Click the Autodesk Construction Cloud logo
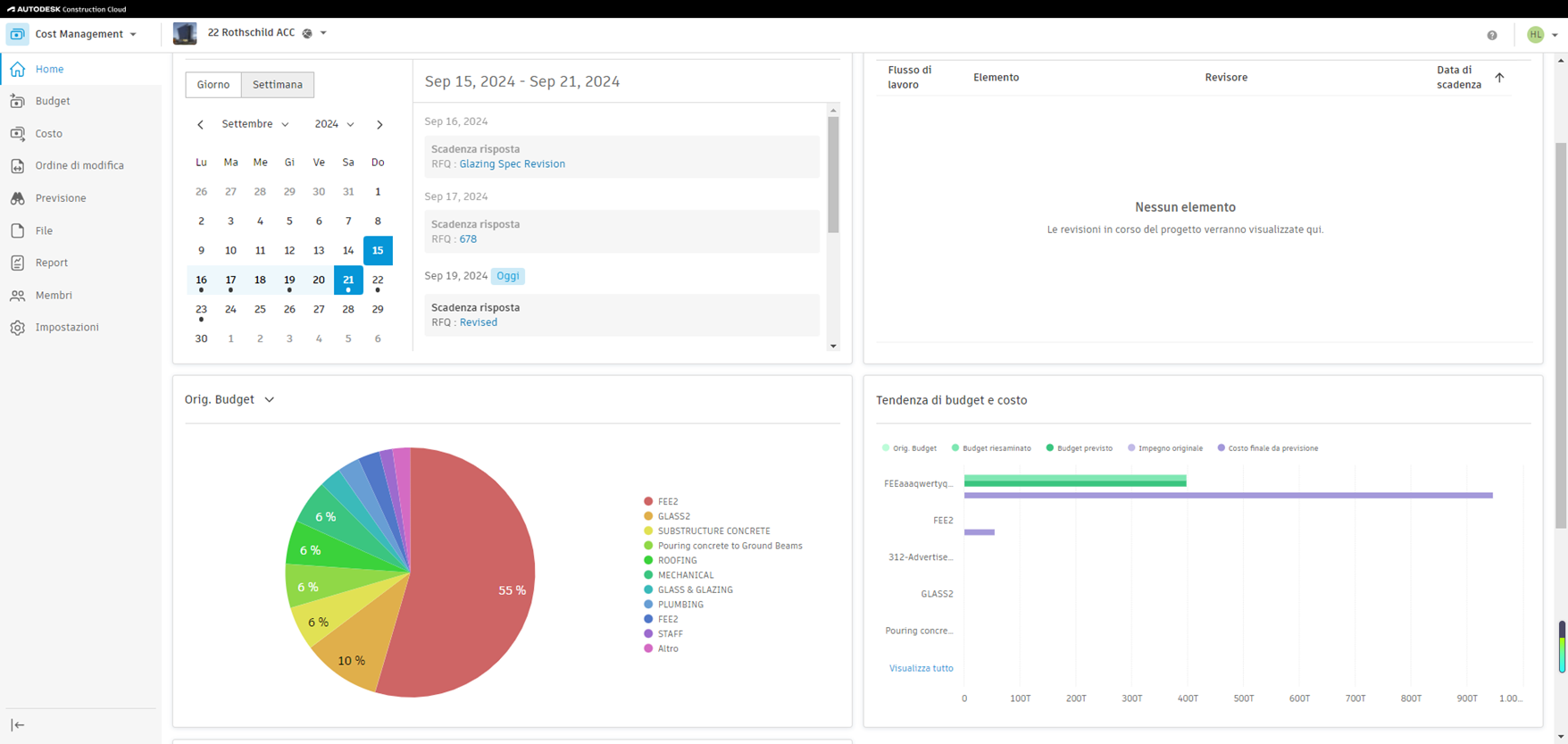The image size is (1568, 744). [x=67, y=9]
